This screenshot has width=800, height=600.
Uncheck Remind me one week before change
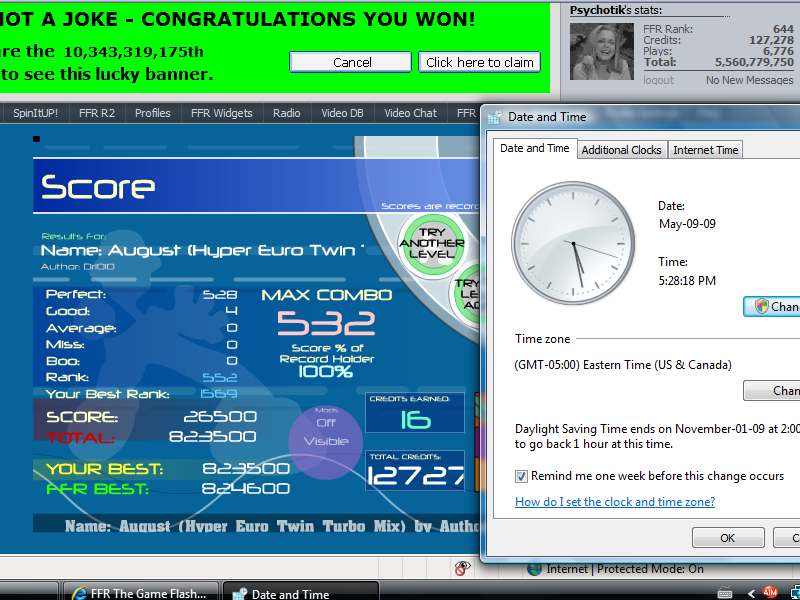(521, 476)
